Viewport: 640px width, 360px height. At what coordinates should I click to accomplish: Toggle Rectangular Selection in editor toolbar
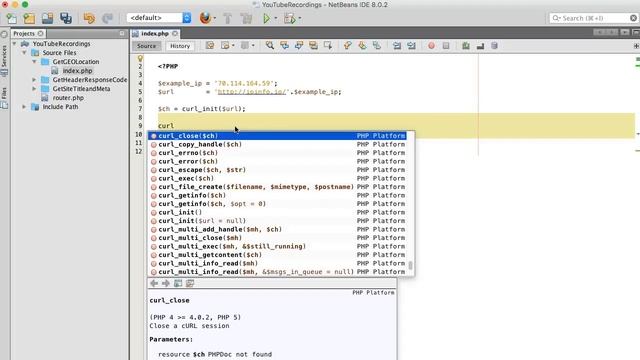coord(328,46)
